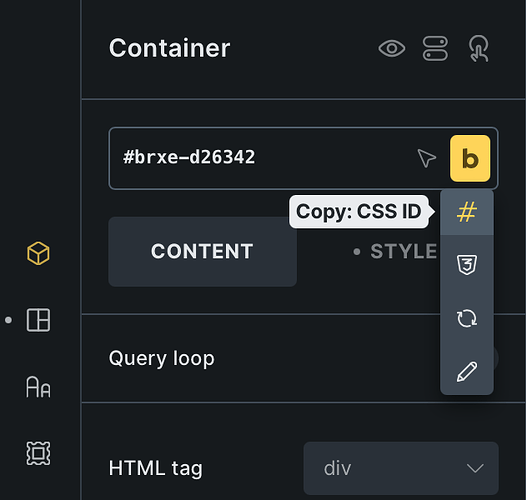Click the pencil edit icon in popup
The image size is (526, 500).
point(467,371)
